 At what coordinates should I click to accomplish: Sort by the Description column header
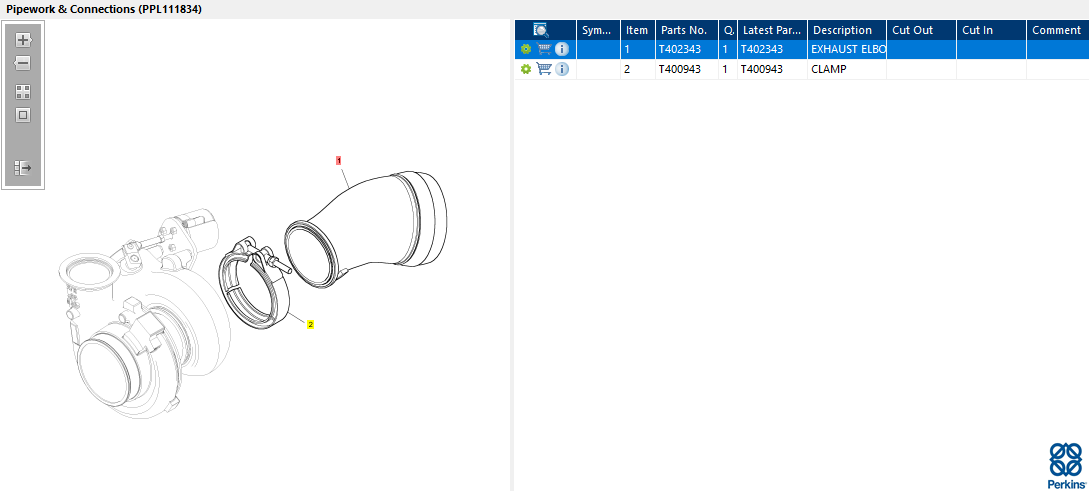click(x=847, y=30)
